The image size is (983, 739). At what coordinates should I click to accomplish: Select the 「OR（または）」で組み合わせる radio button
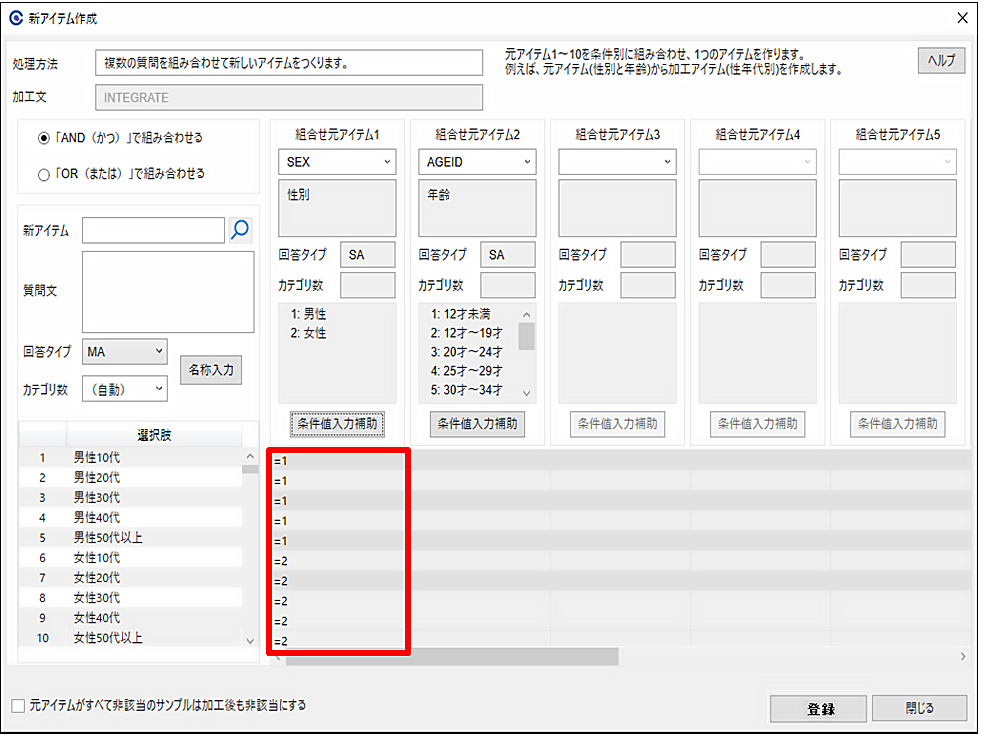(x=44, y=174)
